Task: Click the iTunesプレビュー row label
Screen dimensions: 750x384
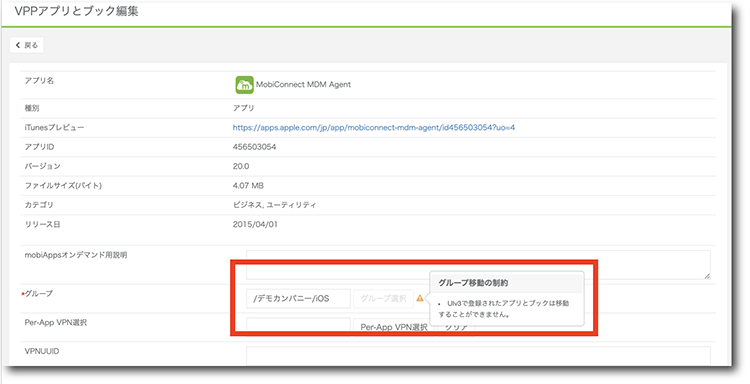Action: pos(54,128)
